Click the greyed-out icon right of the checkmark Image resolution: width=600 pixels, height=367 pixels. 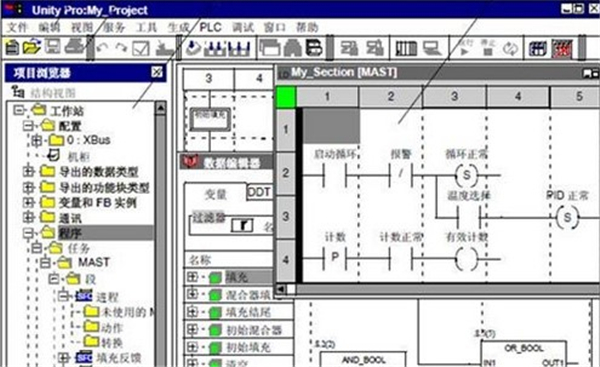[165, 49]
